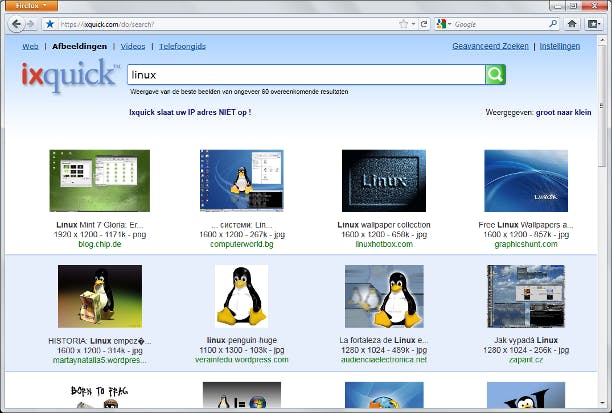612x413 pixels.
Task: Click into the address bar URL field
Action: click(x=228, y=24)
